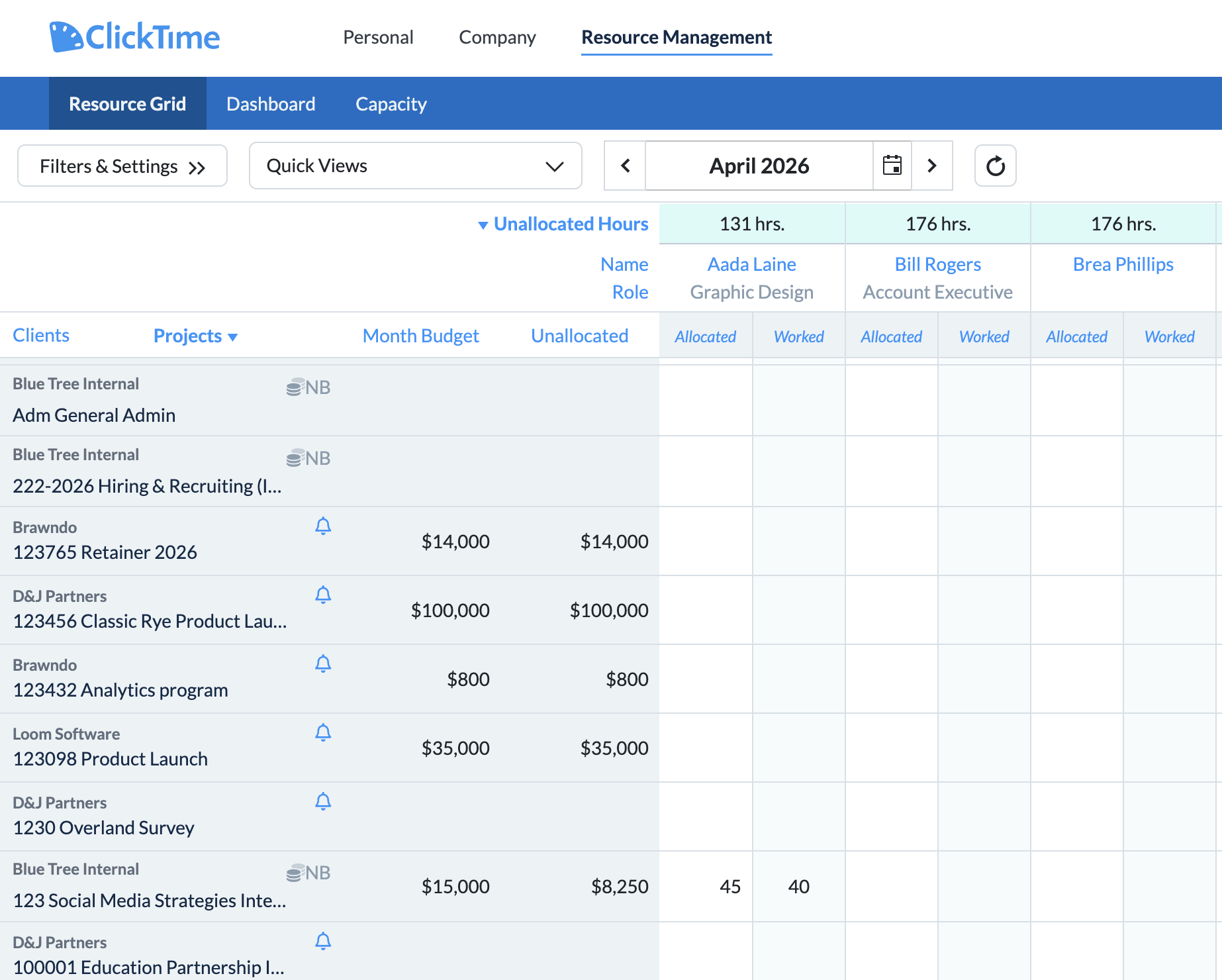Click NB icon for Social Media Strategies
Image resolution: width=1222 pixels, height=980 pixels.
click(x=308, y=873)
